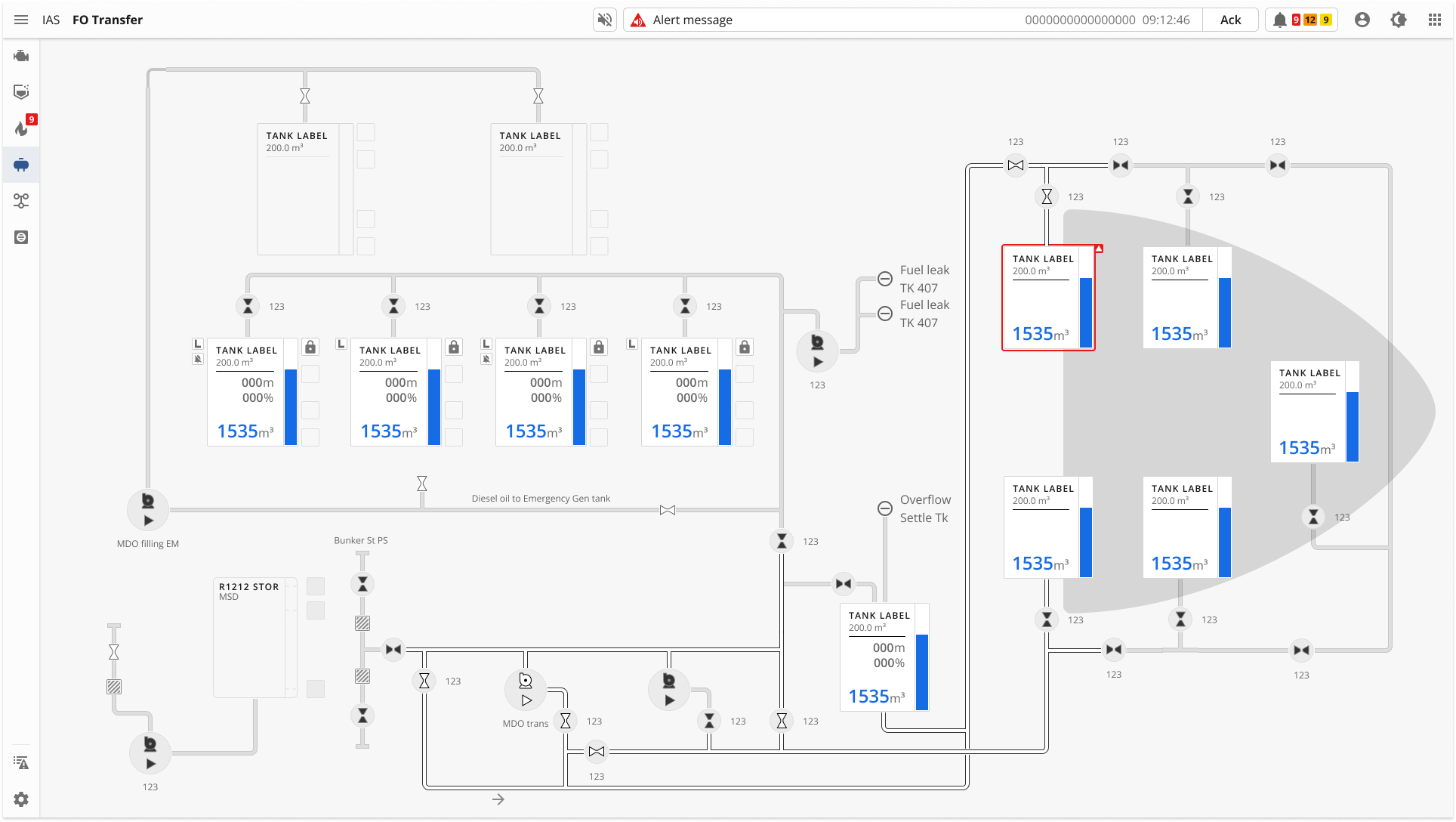Toggle brightness dimming icon

click(1399, 20)
